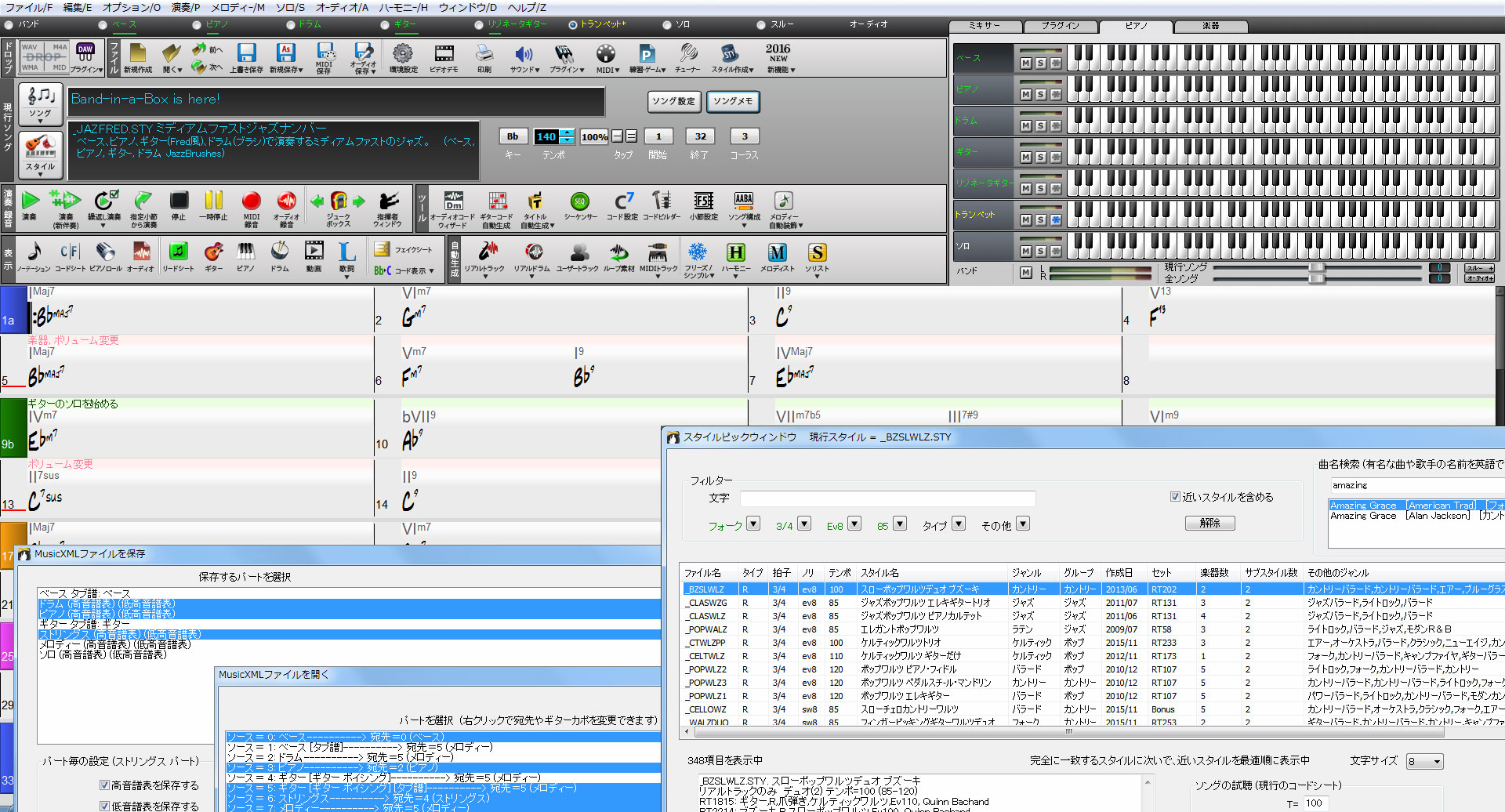Viewport: 1505px width, 812px height.
Task: Click the 文字 filter text field
Action: [887, 498]
